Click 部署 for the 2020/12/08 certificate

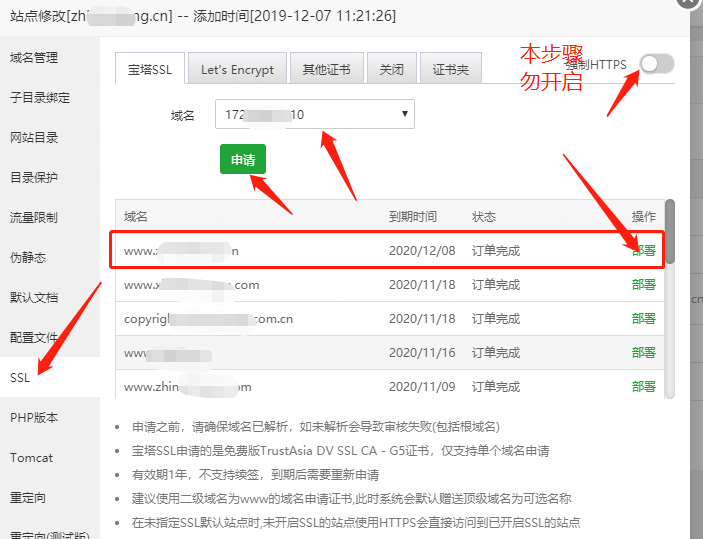coord(644,250)
